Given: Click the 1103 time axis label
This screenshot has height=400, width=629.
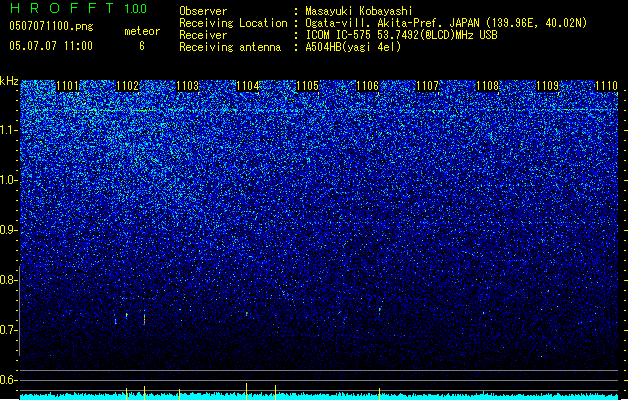Looking at the screenshot, I should 188,86.
